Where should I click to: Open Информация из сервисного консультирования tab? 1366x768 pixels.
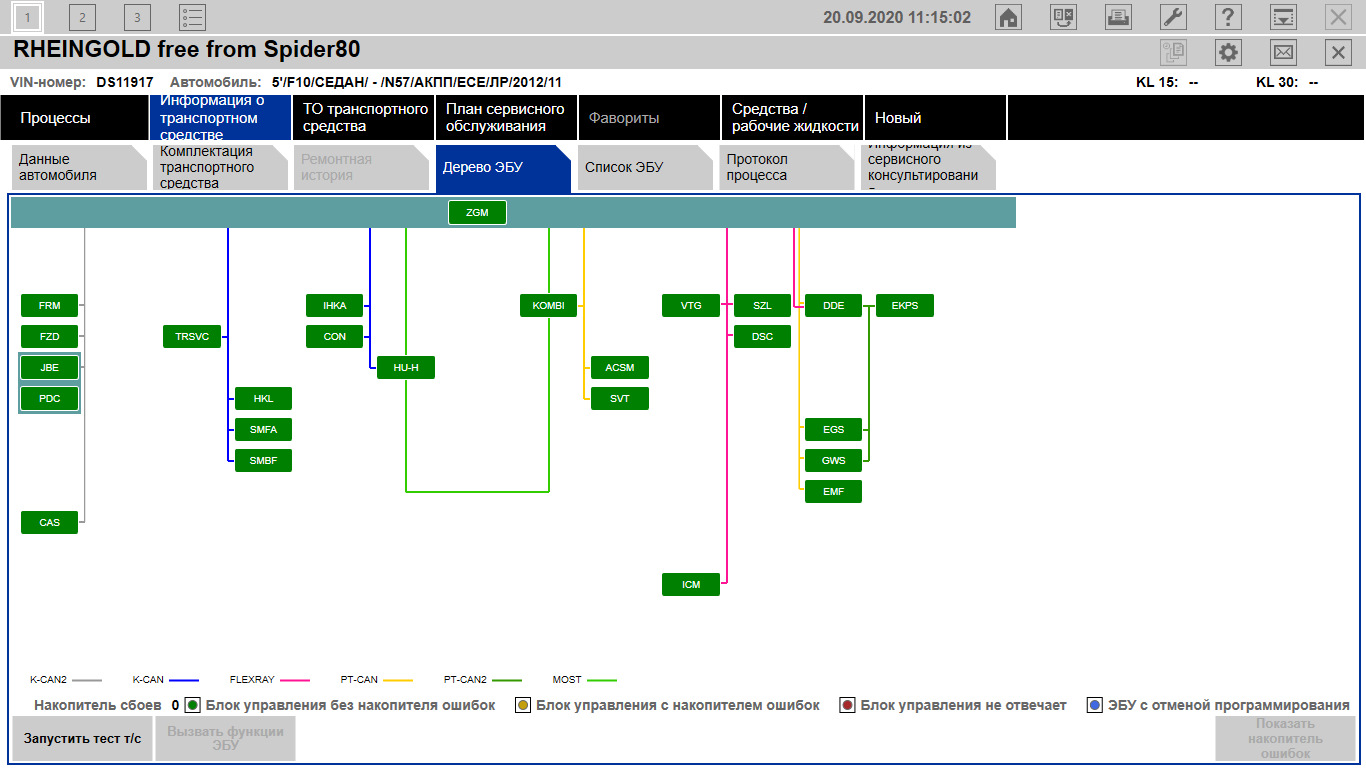[927, 167]
